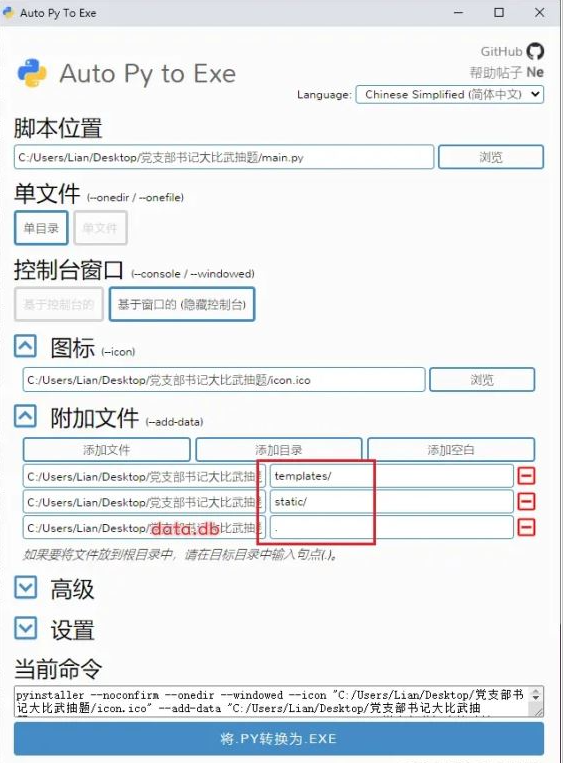Collapse the 附加文件 (--add-data) section chevron
Screen dimensions: 564x763
[x=25, y=417]
